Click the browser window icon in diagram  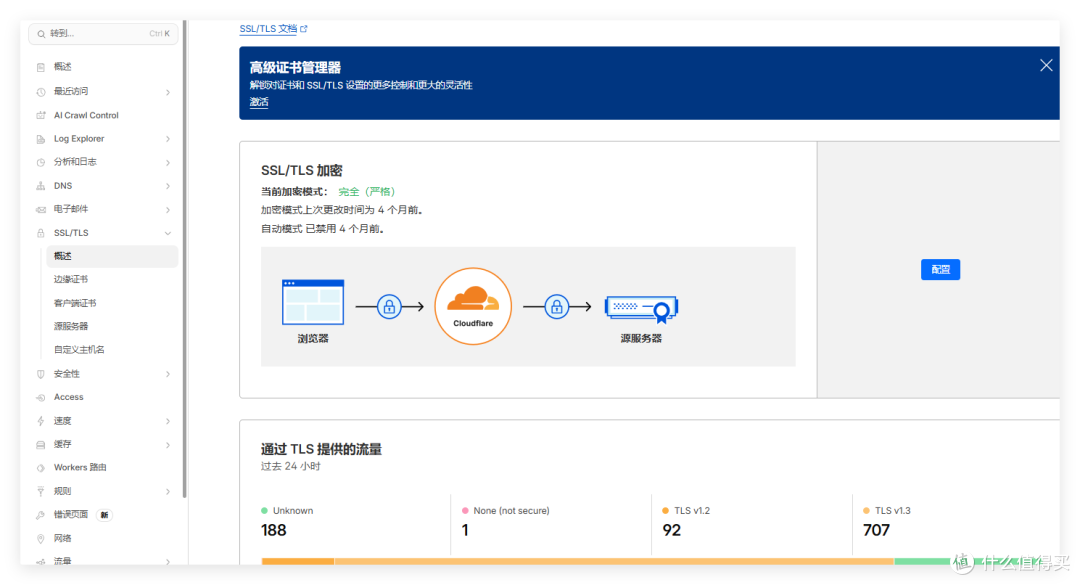click(313, 302)
